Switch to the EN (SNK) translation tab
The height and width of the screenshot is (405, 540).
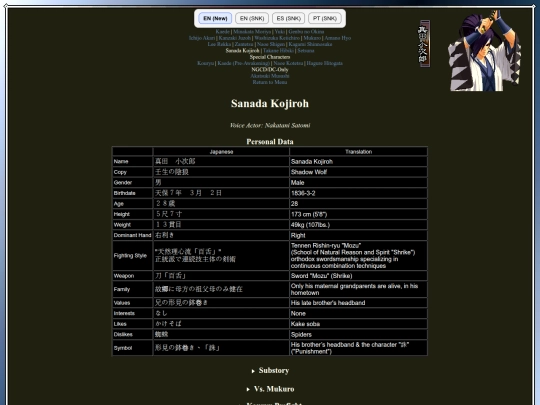click(252, 18)
